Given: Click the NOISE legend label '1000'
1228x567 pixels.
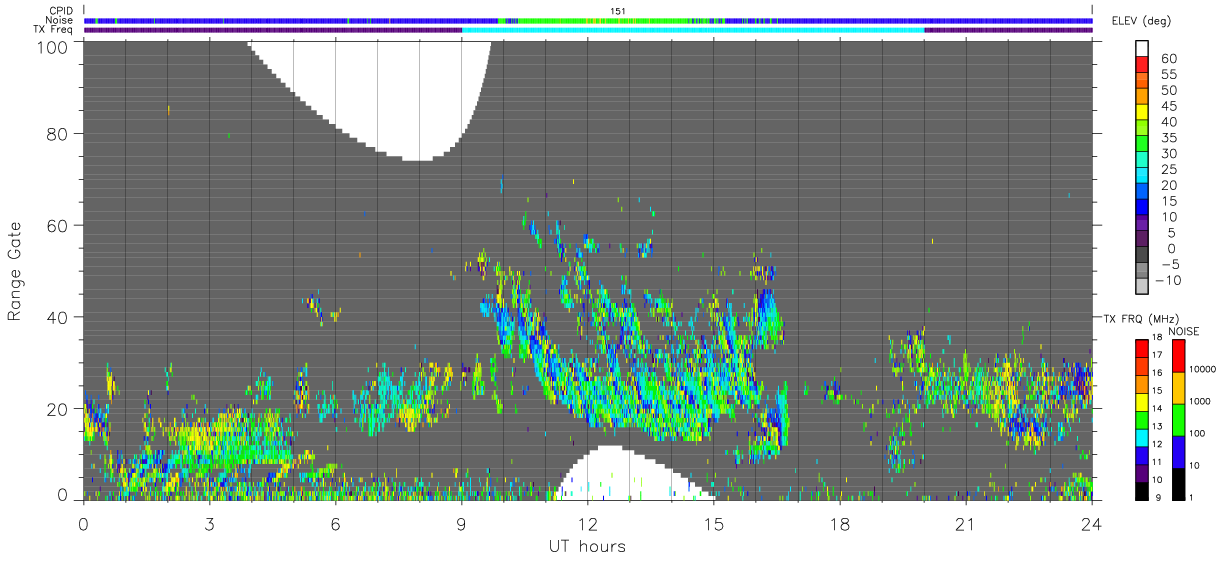Looking at the screenshot, I should pos(1199,401).
